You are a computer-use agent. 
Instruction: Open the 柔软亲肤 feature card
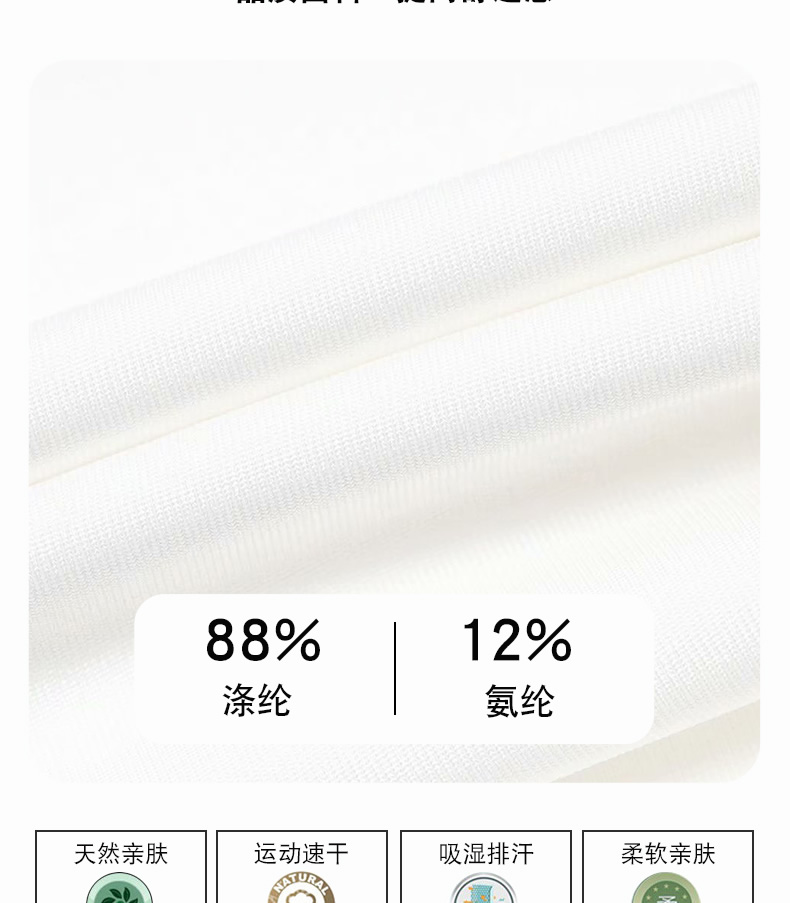(x=668, y=866)
